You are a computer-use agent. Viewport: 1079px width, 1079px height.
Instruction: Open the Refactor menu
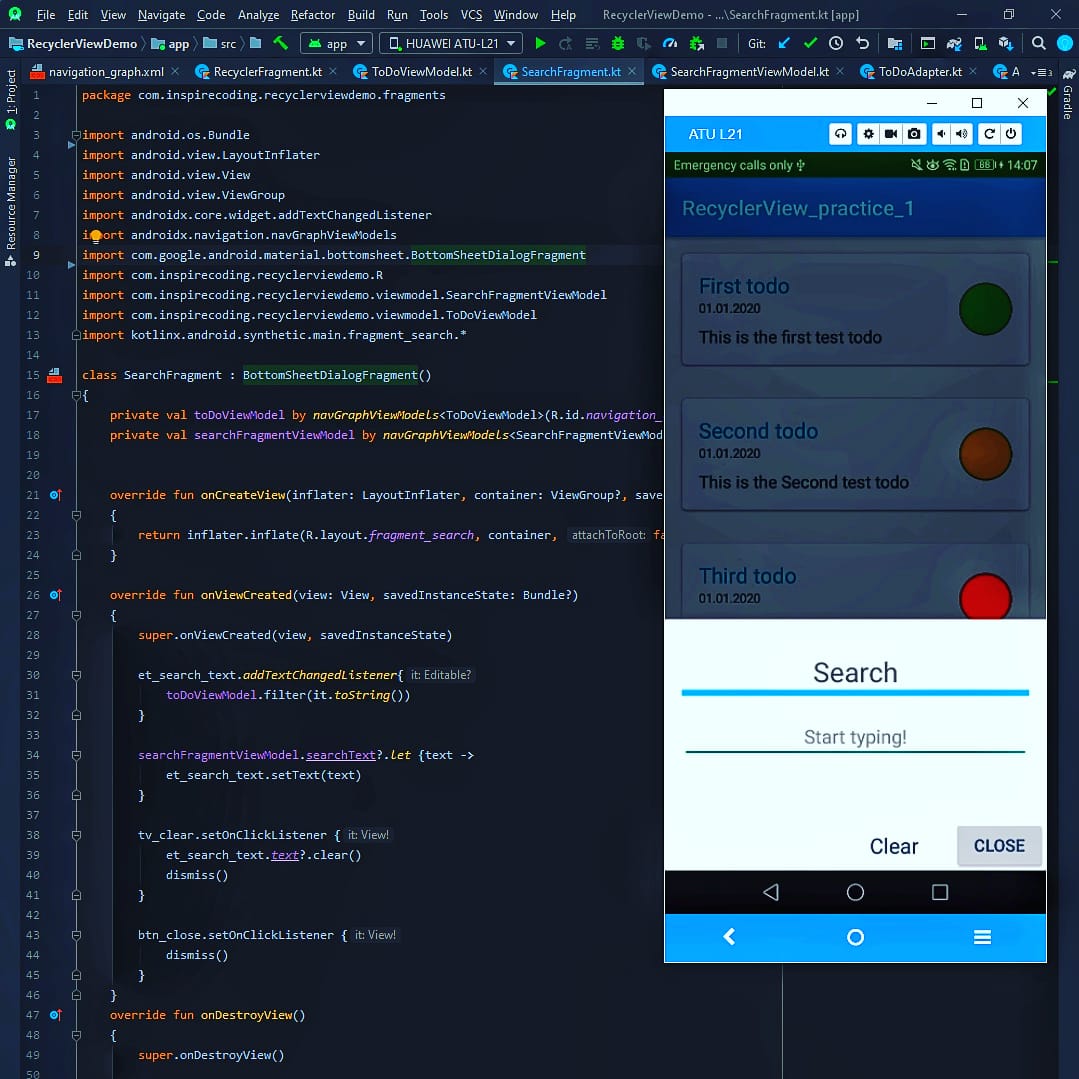click(x=312, y=14)
